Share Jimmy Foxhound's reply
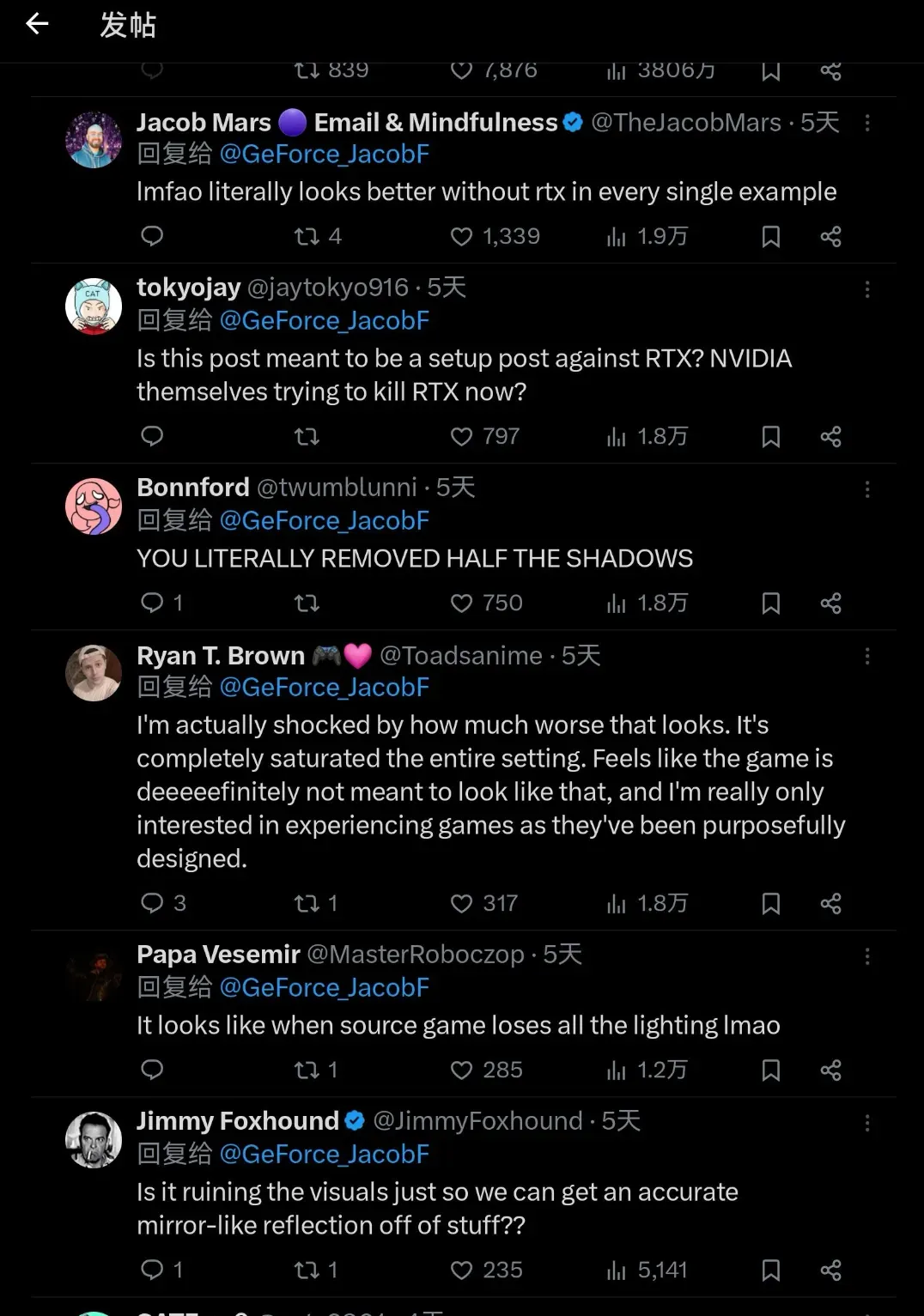924x1316 pixels. tap(830, 1270)
